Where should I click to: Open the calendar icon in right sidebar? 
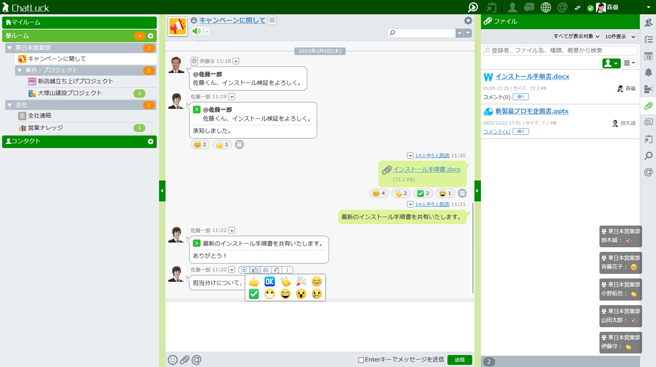648,56
